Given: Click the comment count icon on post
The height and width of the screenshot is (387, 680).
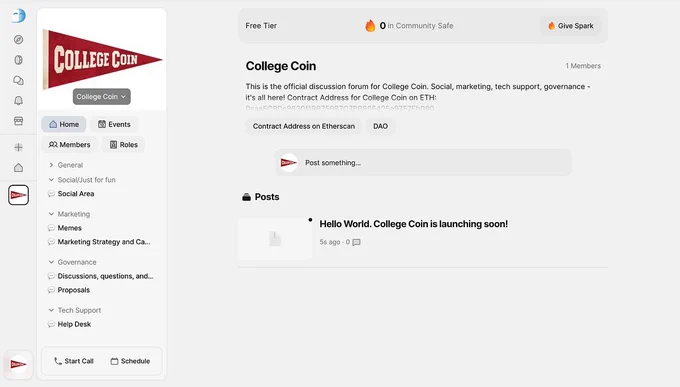Looking at the screenshot, I should coord(356,242).
